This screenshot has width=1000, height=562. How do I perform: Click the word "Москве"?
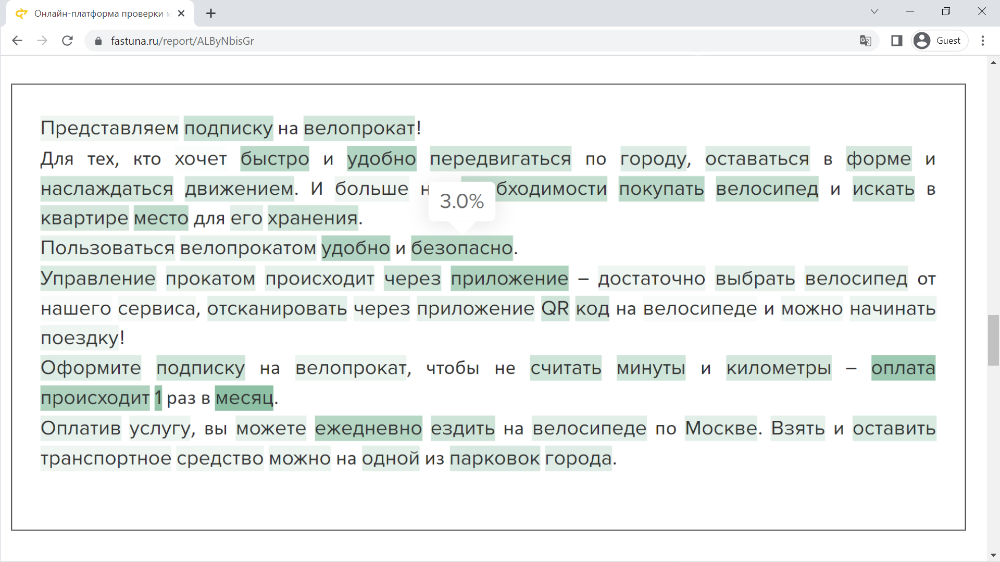[x=721, y=429]
